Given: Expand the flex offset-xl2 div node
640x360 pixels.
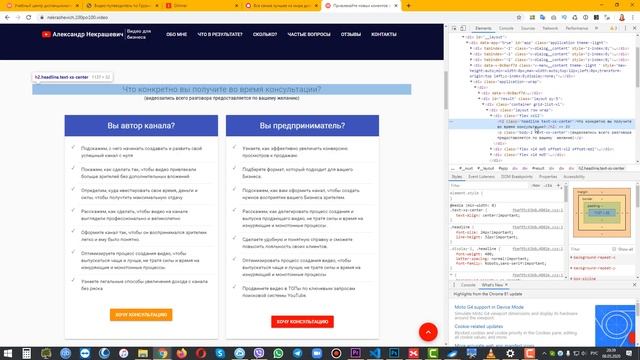Looking at the screenshot, I should click(491, 149).
